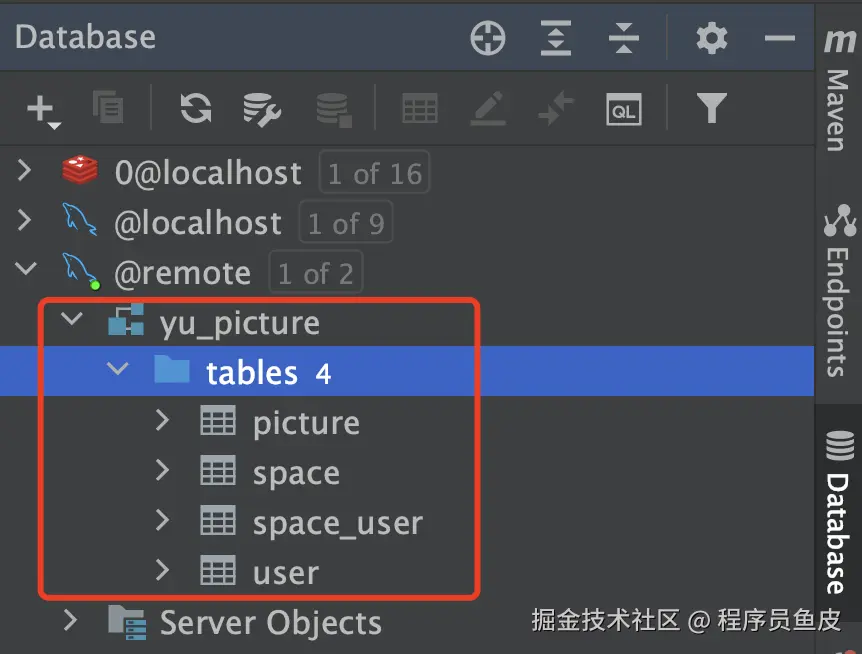The image size is (862, 654).
Task: Collapse the @remote data source
Action: [x=25, y=270]
